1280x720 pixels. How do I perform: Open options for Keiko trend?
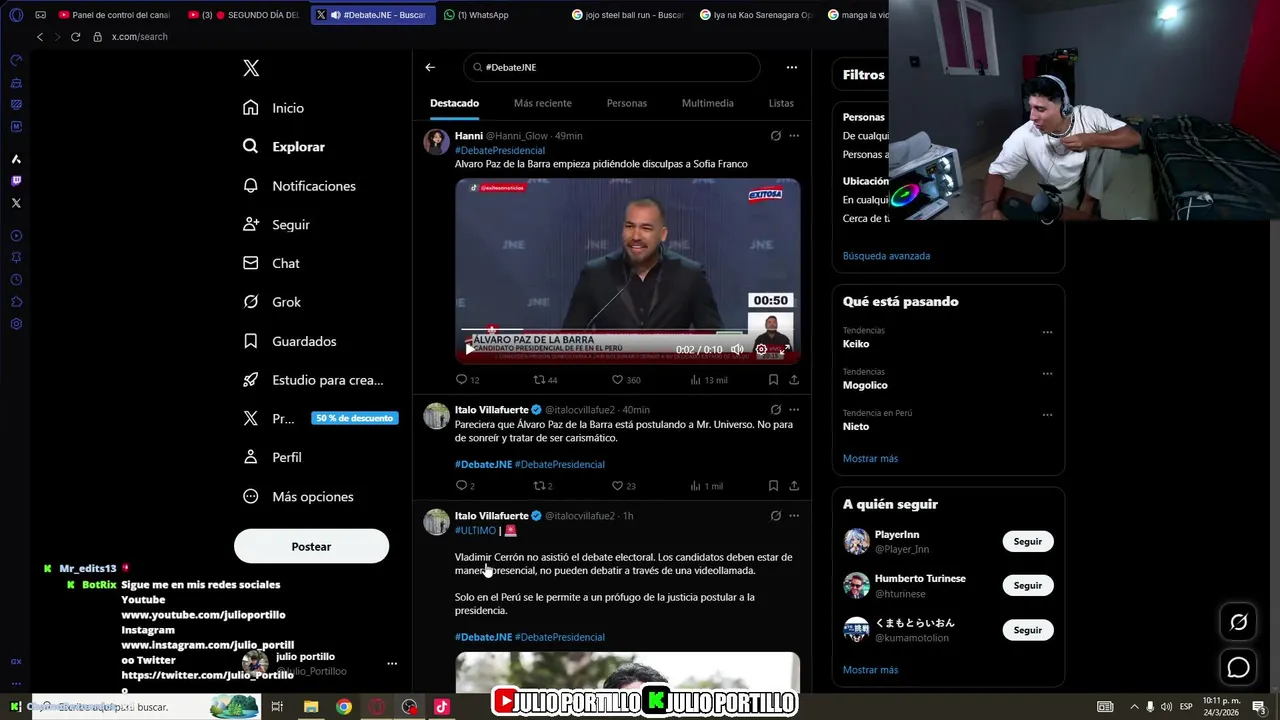(1047, 332)
